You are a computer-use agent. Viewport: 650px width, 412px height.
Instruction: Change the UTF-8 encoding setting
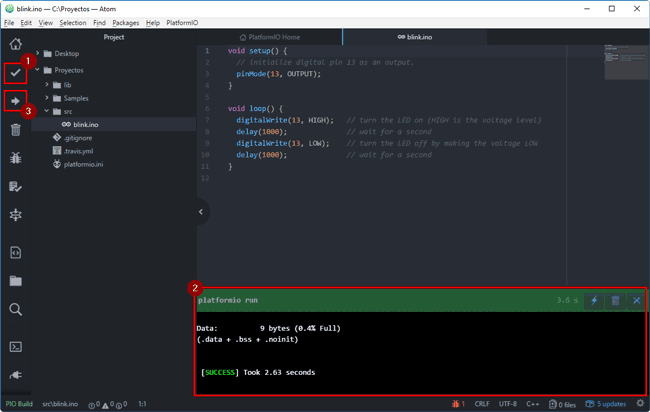click(x=508, y=404)
